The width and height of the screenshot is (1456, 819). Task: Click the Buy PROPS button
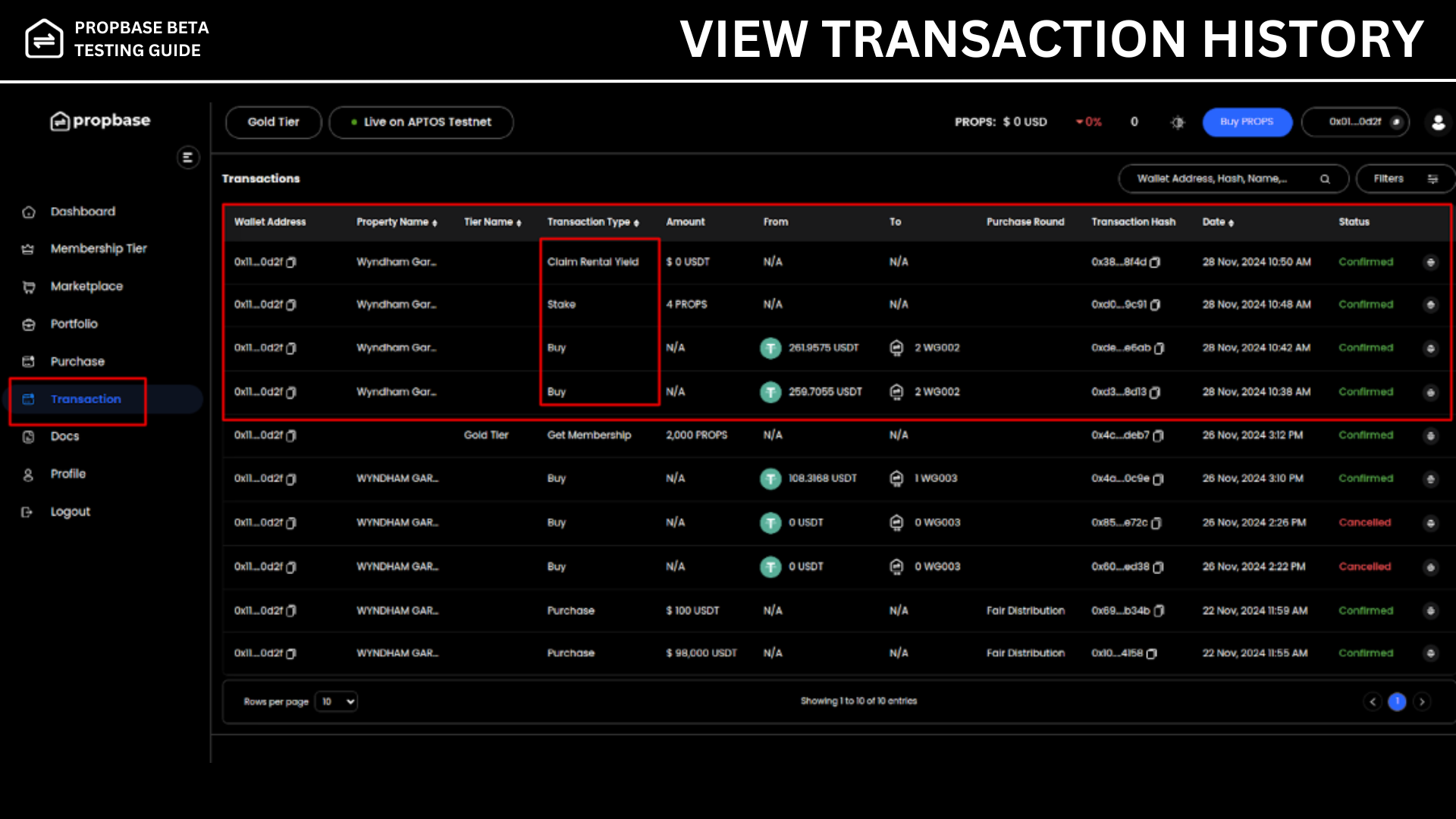(x=1247, y=122)
